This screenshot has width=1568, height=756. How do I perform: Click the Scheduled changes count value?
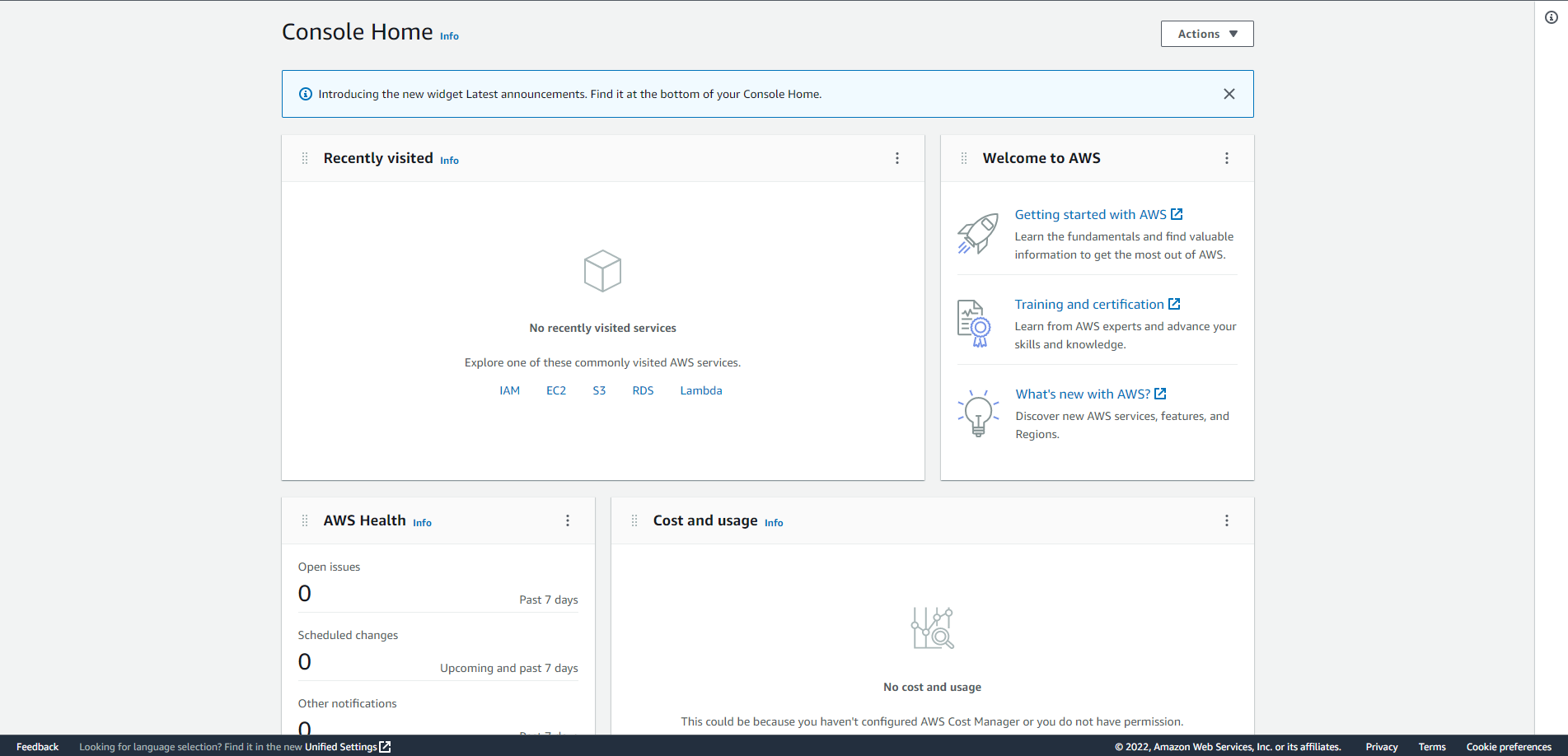coord(305,662)
